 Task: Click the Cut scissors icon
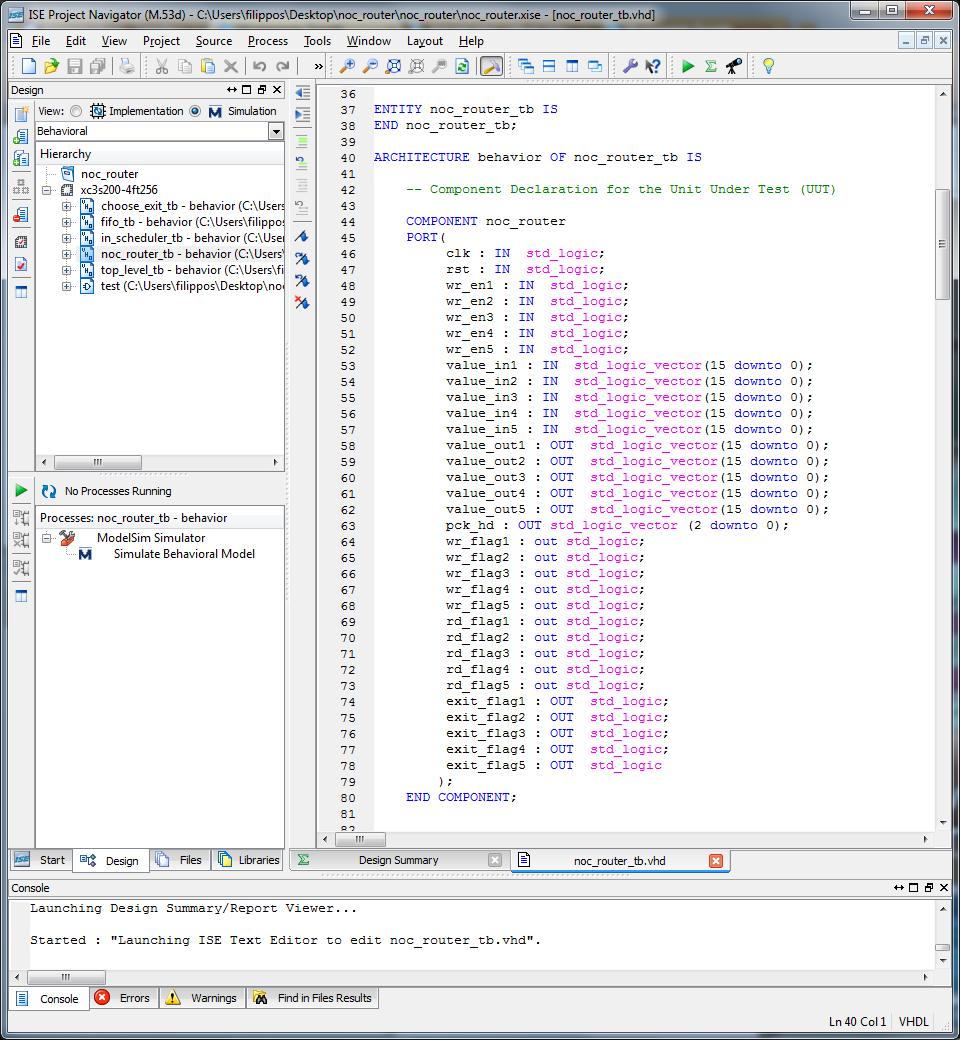[x=161, y=66]
